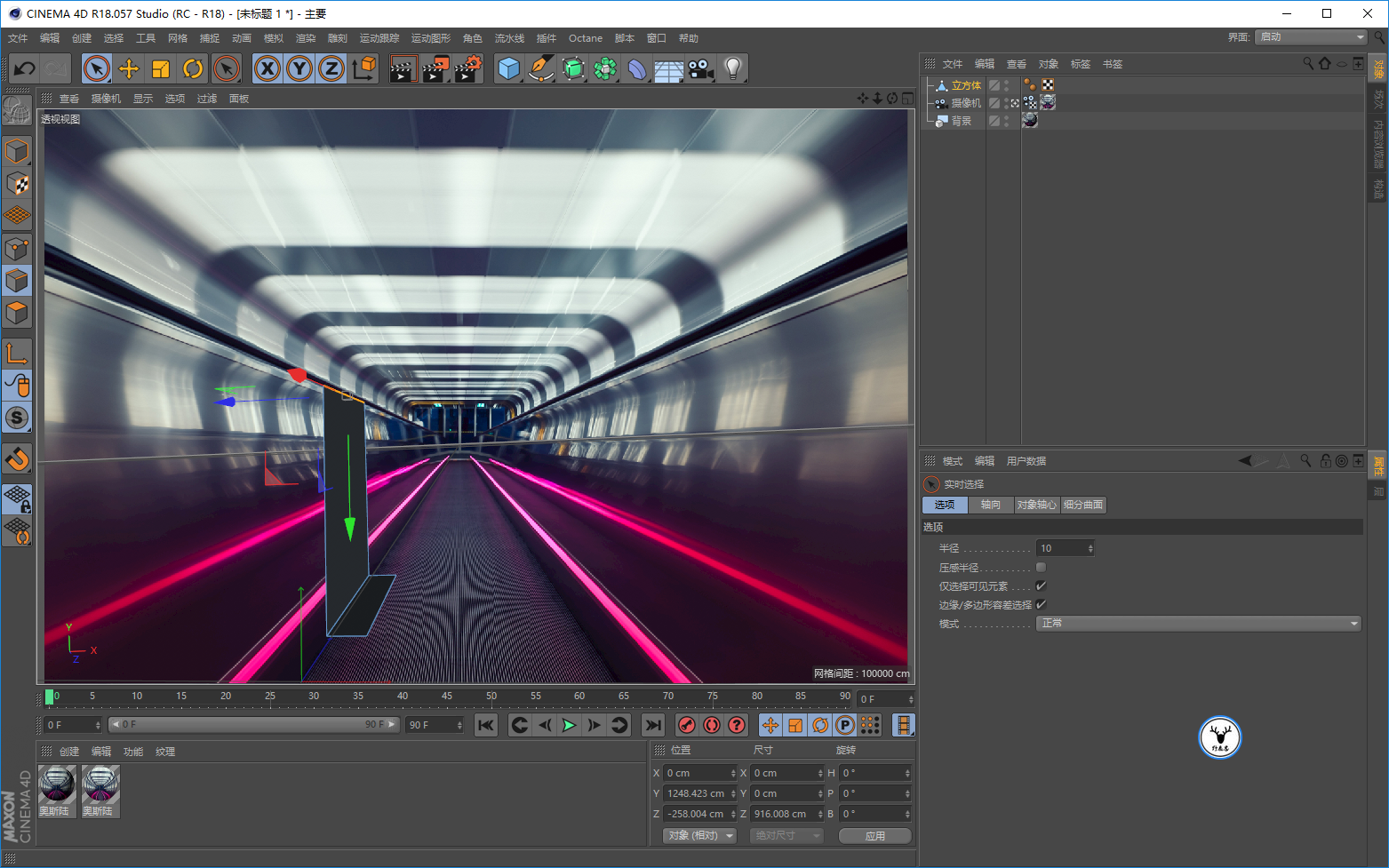Click the Camera object icon in toolbar
Screen dimensions: 1389x868
tap(700, 68)
